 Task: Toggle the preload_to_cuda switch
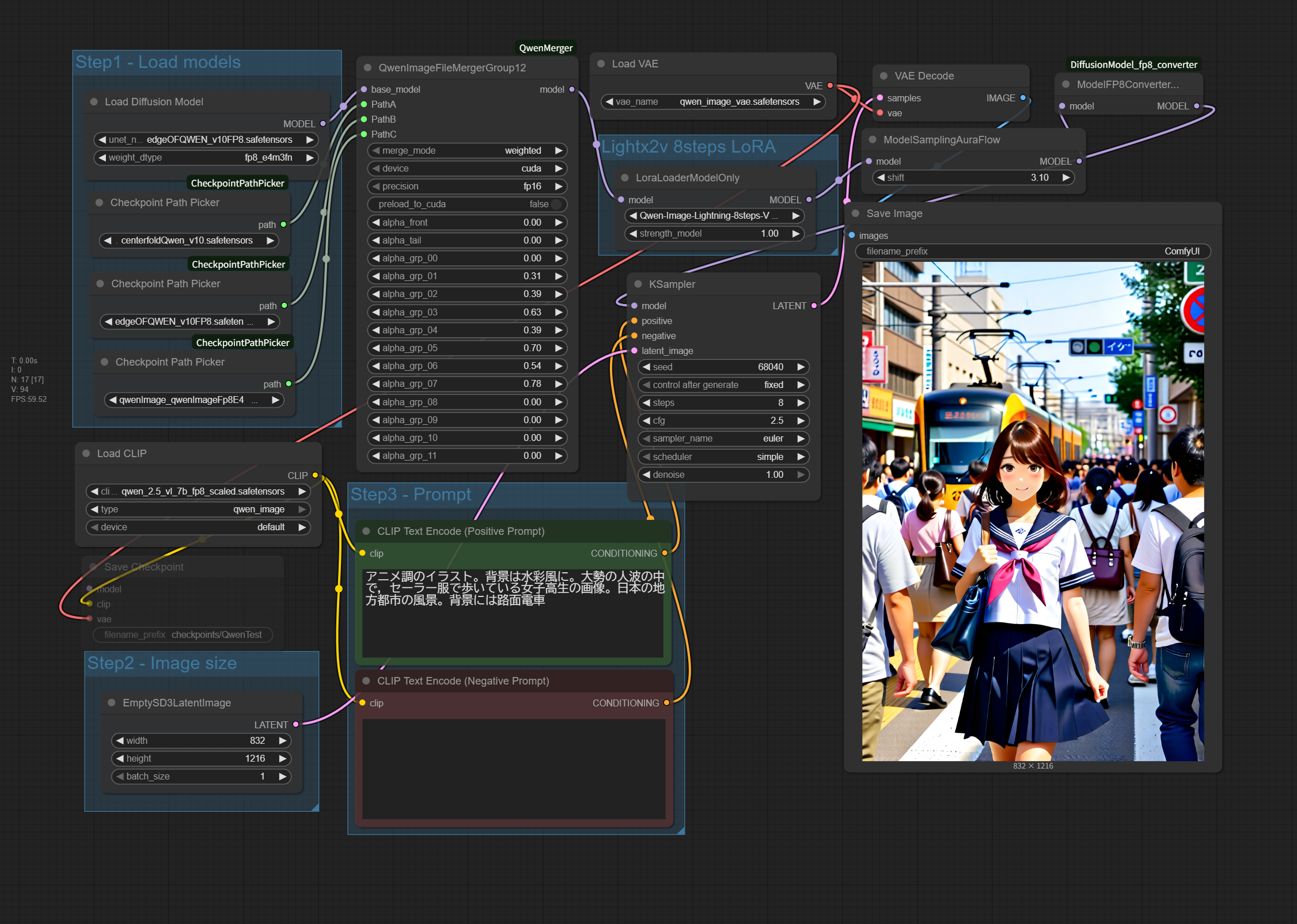click(555, 204)
